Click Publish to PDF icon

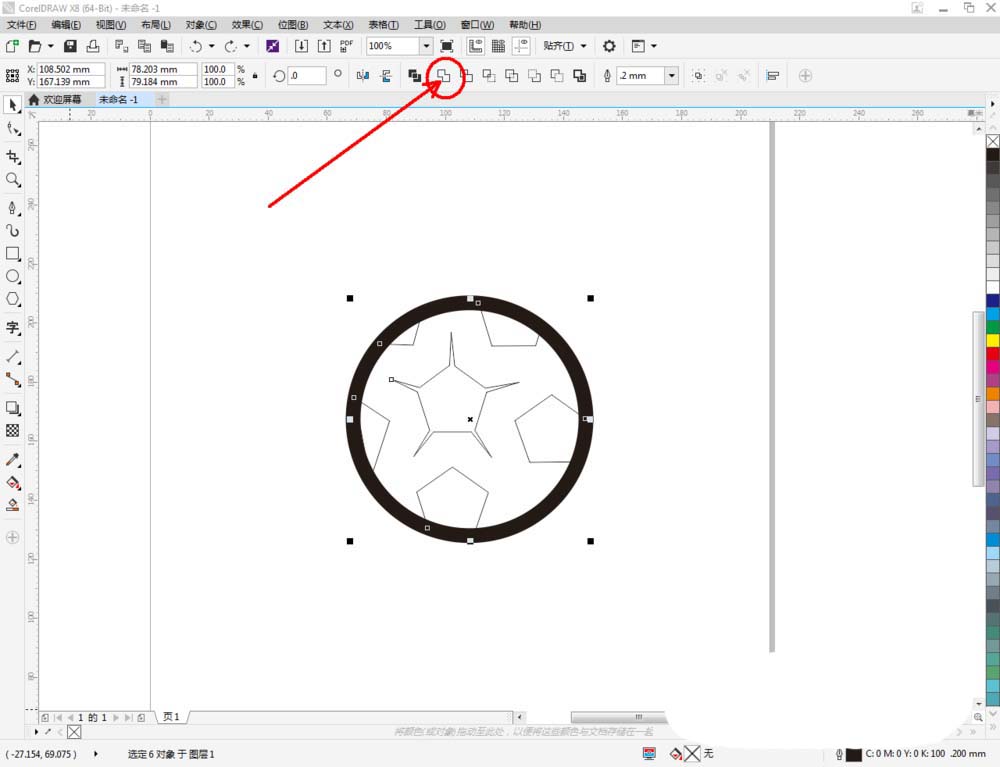tap(346, 46)
